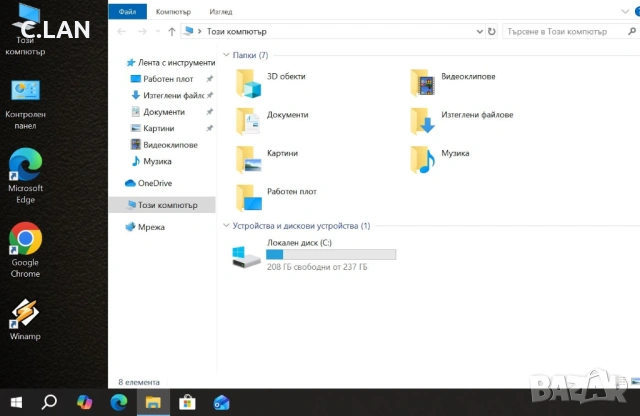Image resolution: width=640 pixels, height=416 pixels.
Task: Select the Този компютър desktop icon
Action: 25,29
